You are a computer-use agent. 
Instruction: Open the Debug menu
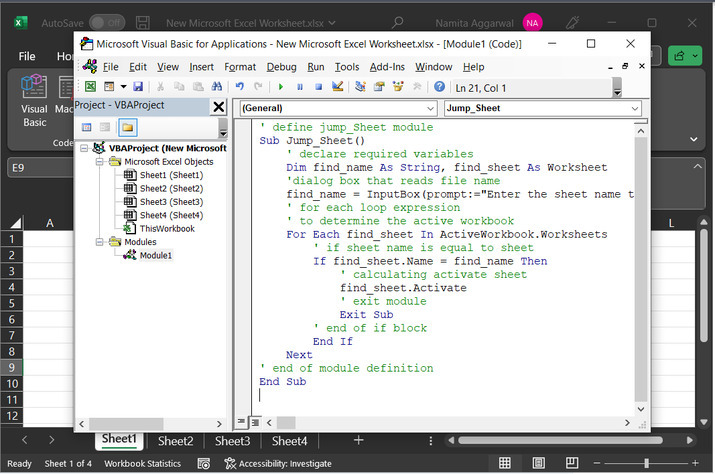(281, 67)
